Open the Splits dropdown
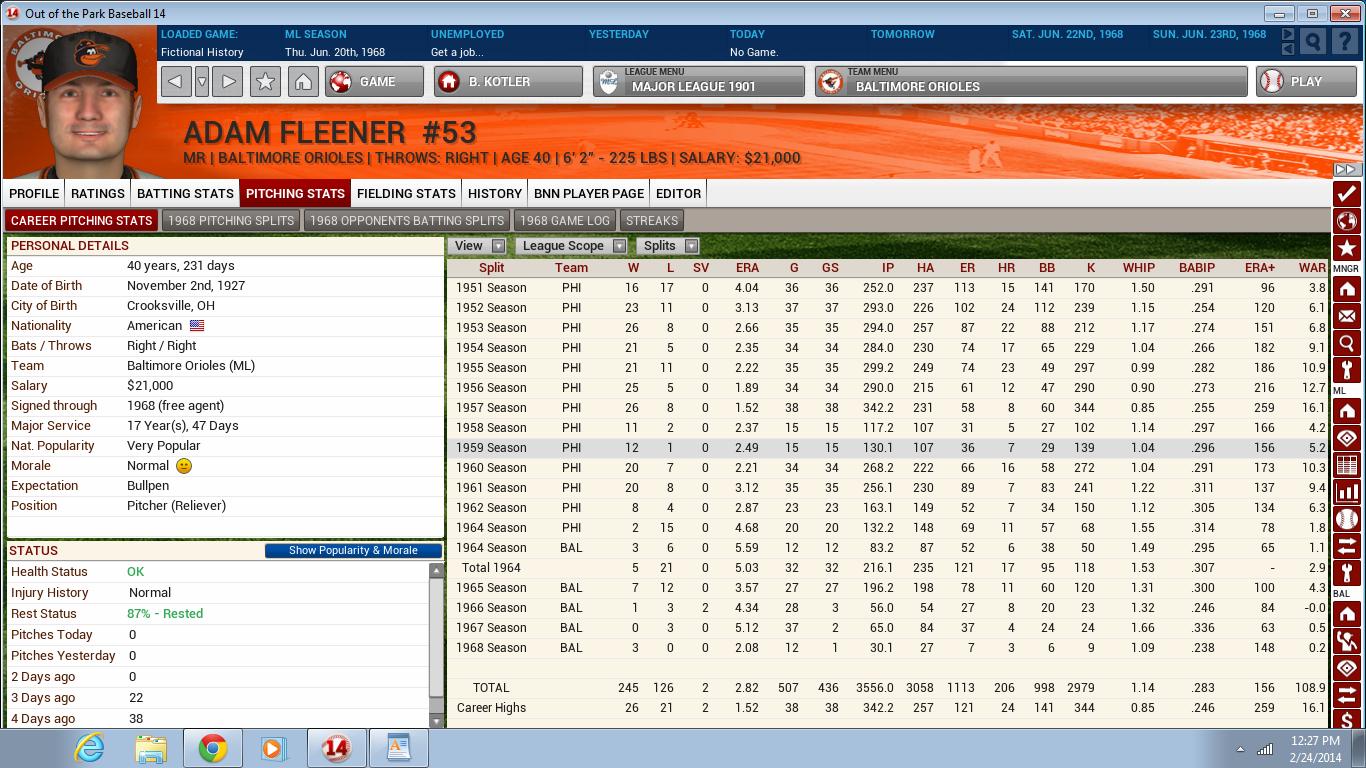This screenshot has height=768, width=1366. [670, 245]
